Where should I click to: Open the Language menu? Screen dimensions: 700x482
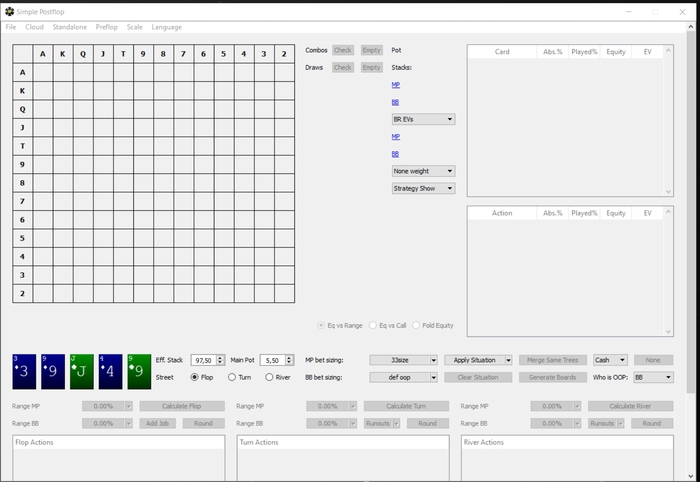(x=167, y=27)
